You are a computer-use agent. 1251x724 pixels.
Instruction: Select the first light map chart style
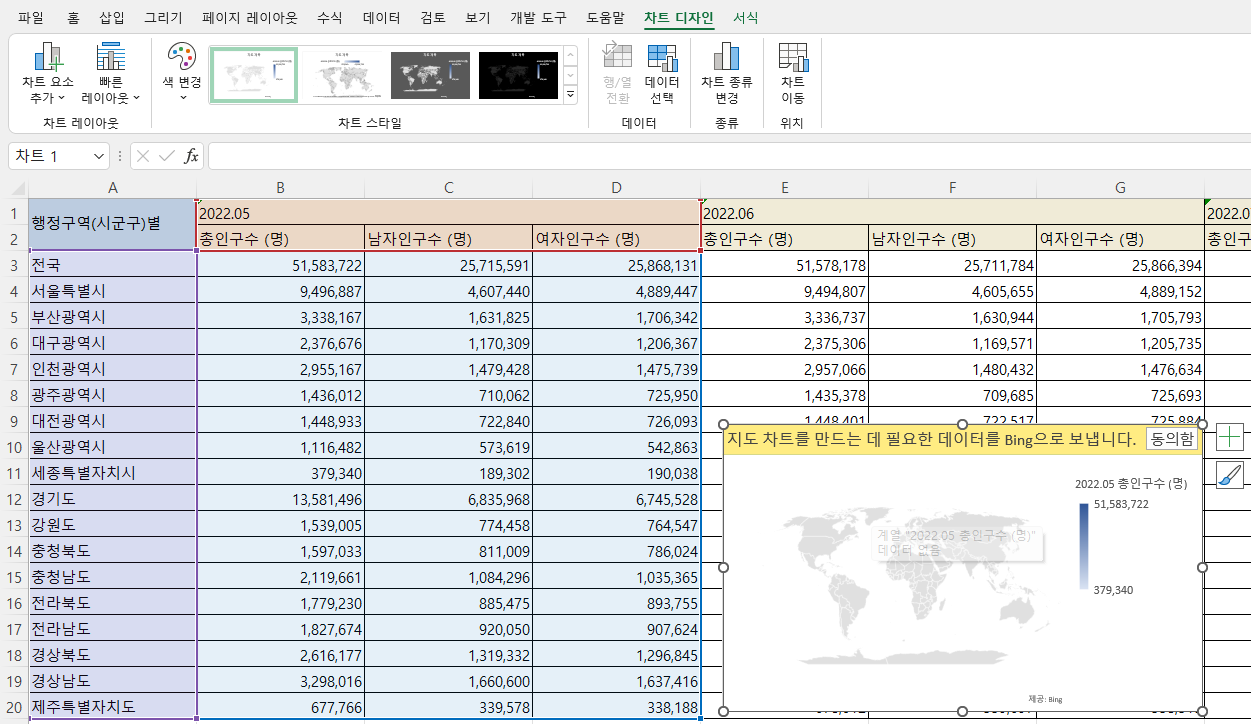point(254,74)
